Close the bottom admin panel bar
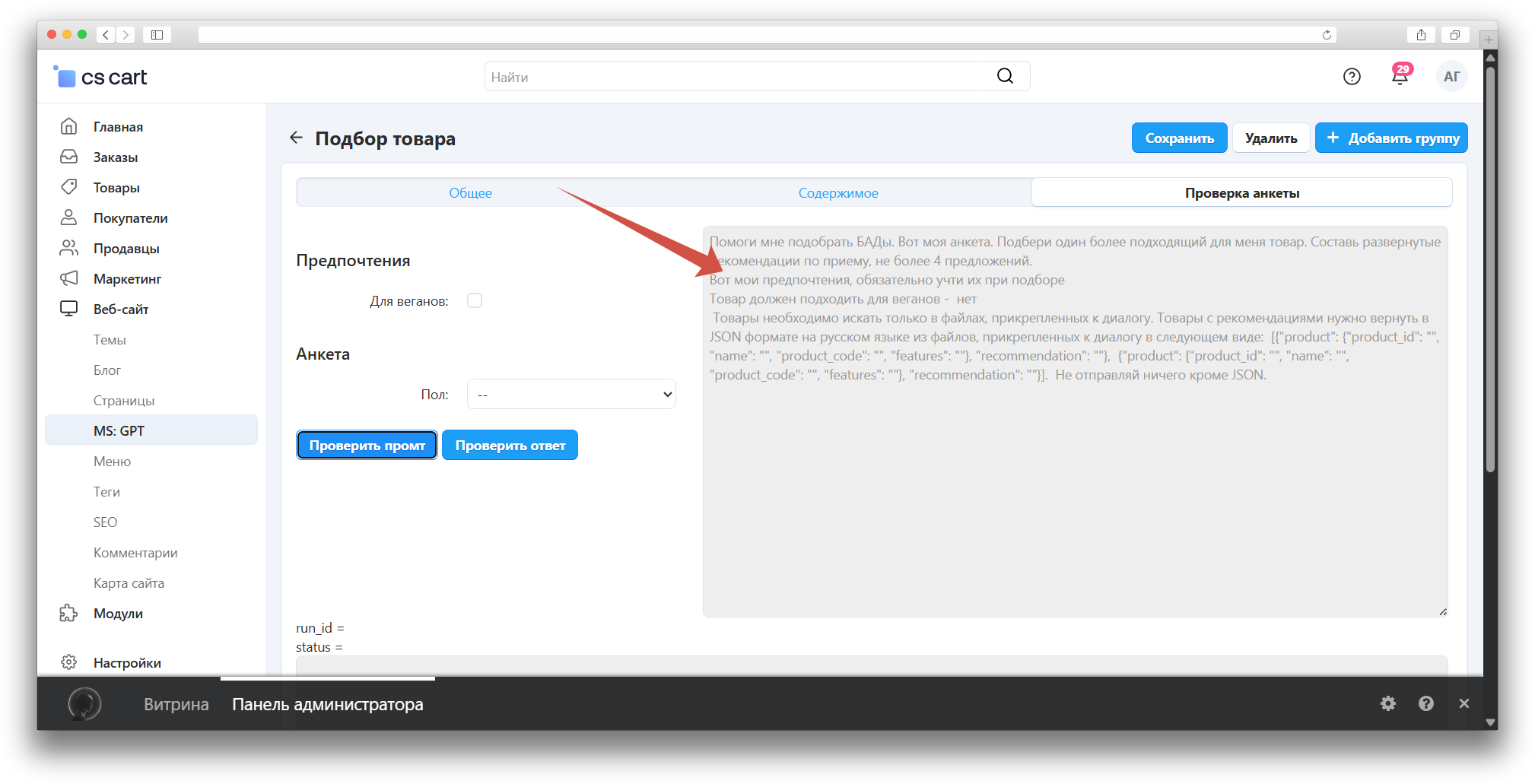 1463,703
